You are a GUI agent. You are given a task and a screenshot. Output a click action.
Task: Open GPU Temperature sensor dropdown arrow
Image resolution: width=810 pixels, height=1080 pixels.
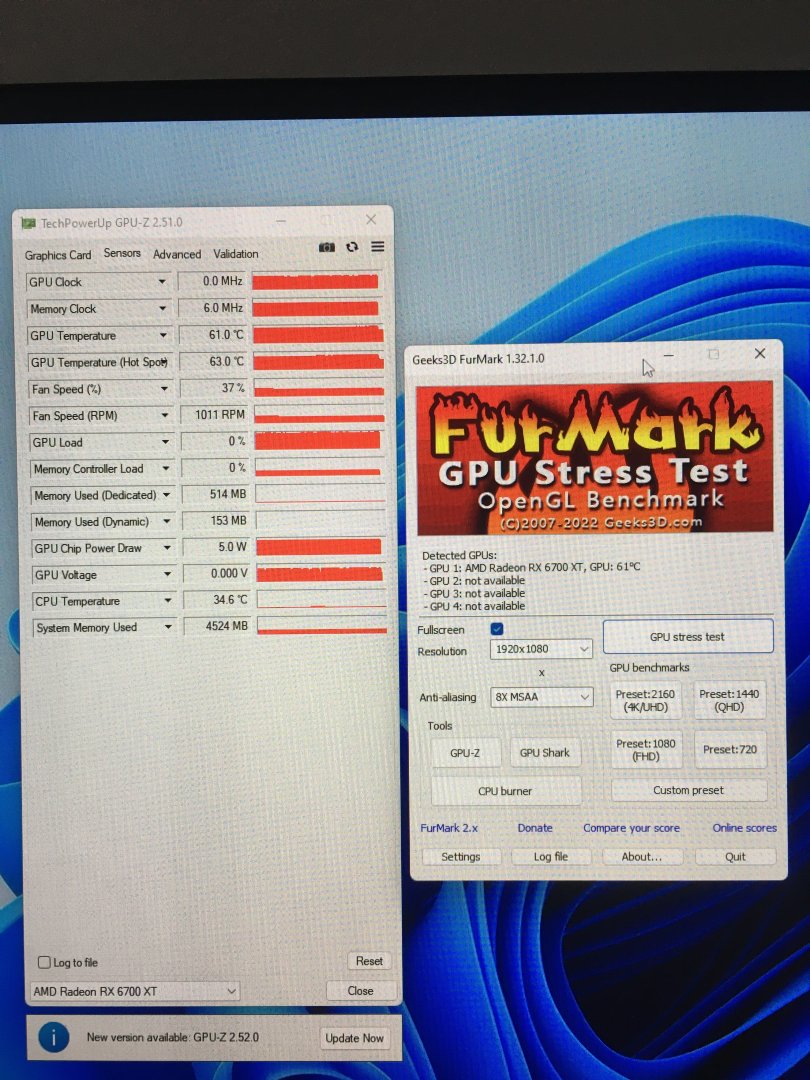point(163,335)
